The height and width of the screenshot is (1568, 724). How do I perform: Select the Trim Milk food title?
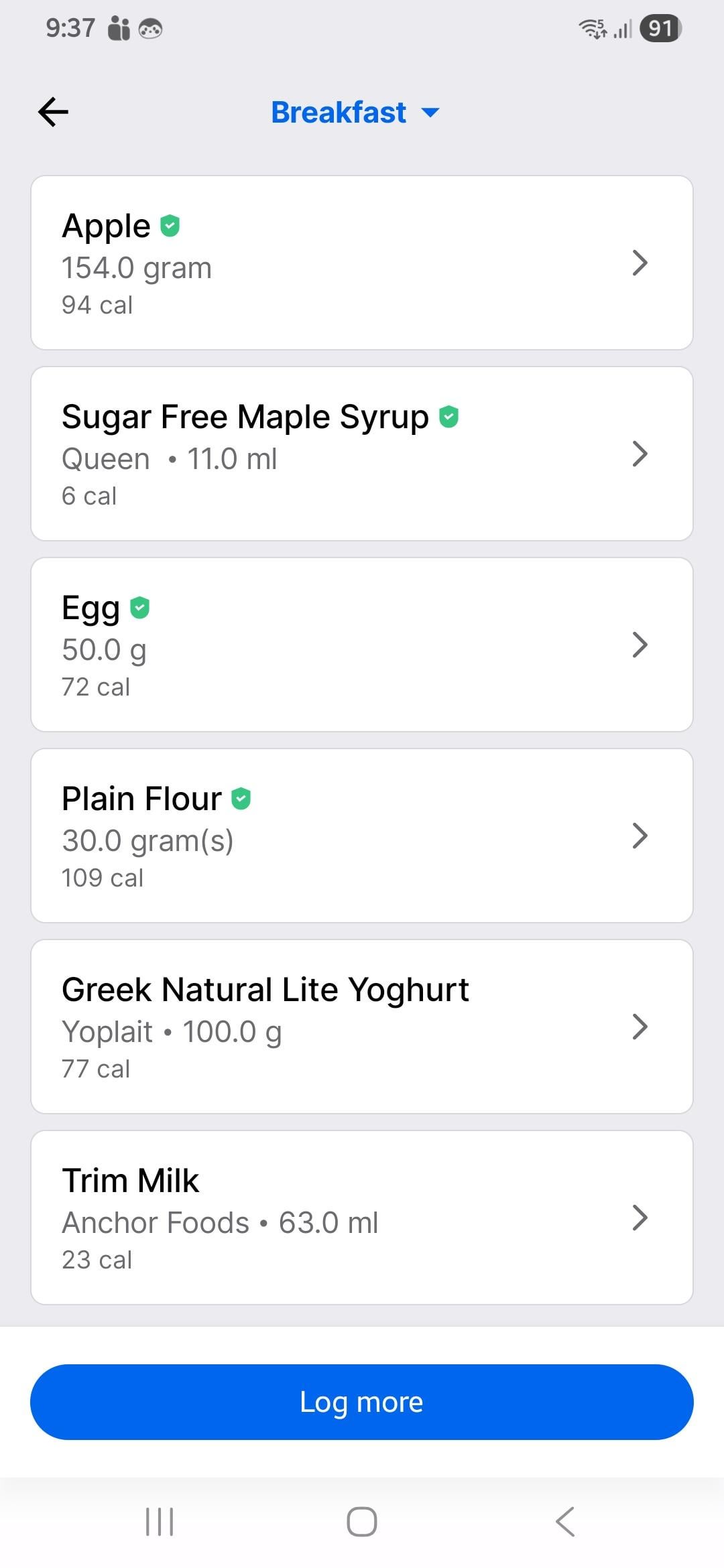pos(131,1181)
